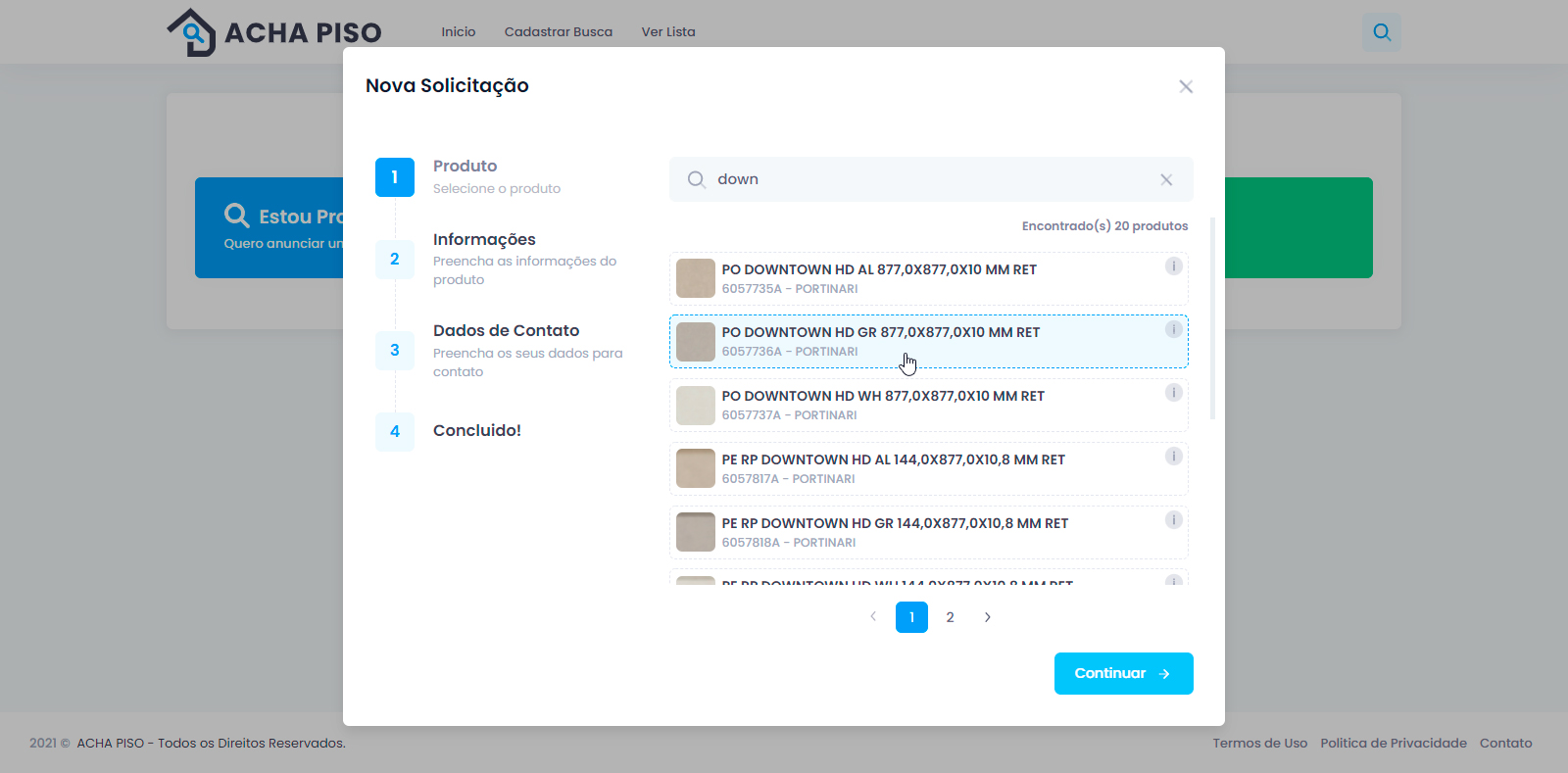1568x773 pixels.
Task: Click product code '6057818A - PORTINARI'
Action: point(789,543)
